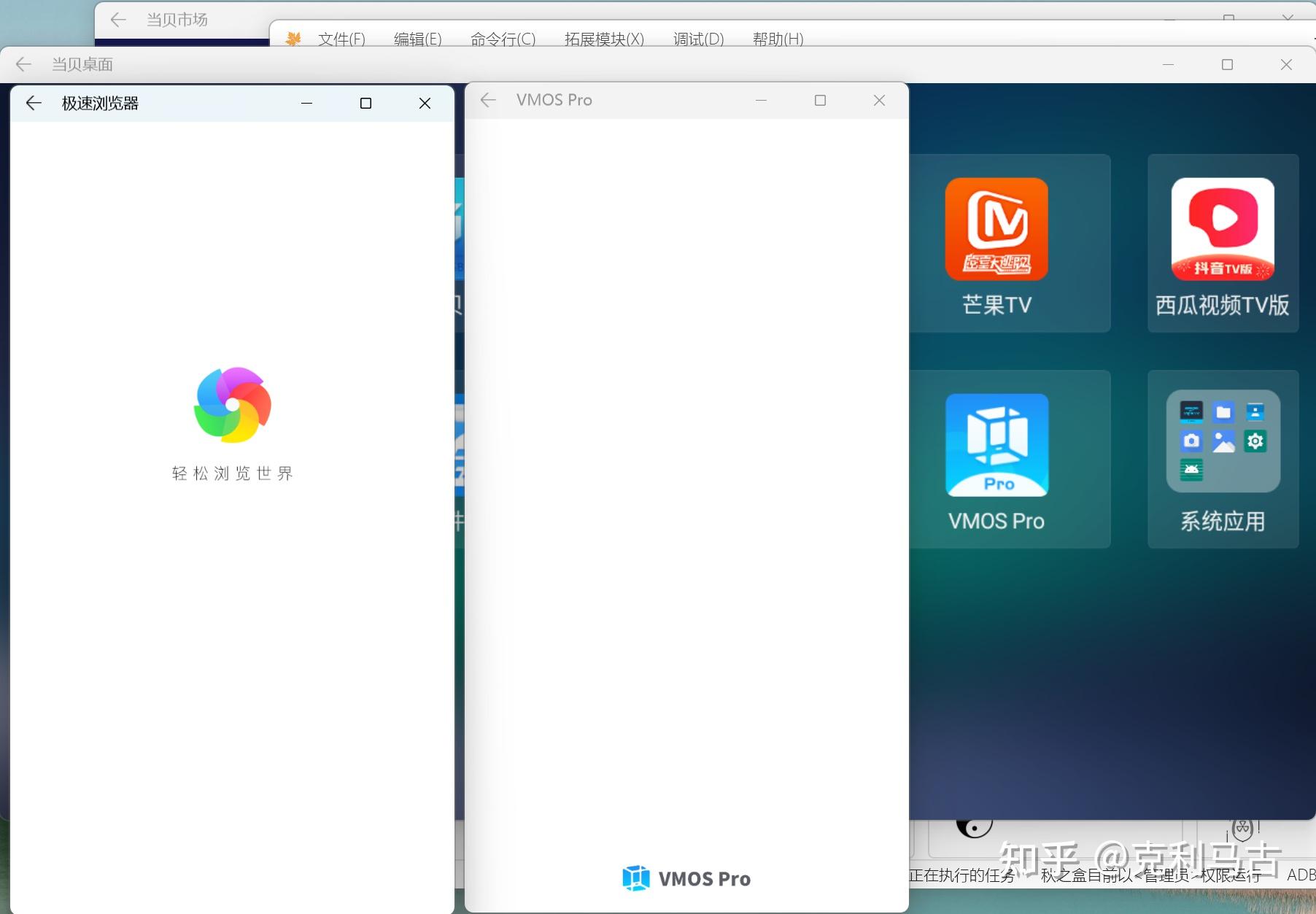Minimize the 极速浏览器 window
The height and width of the screenshot is (914, 1316).
pos(306,104)
